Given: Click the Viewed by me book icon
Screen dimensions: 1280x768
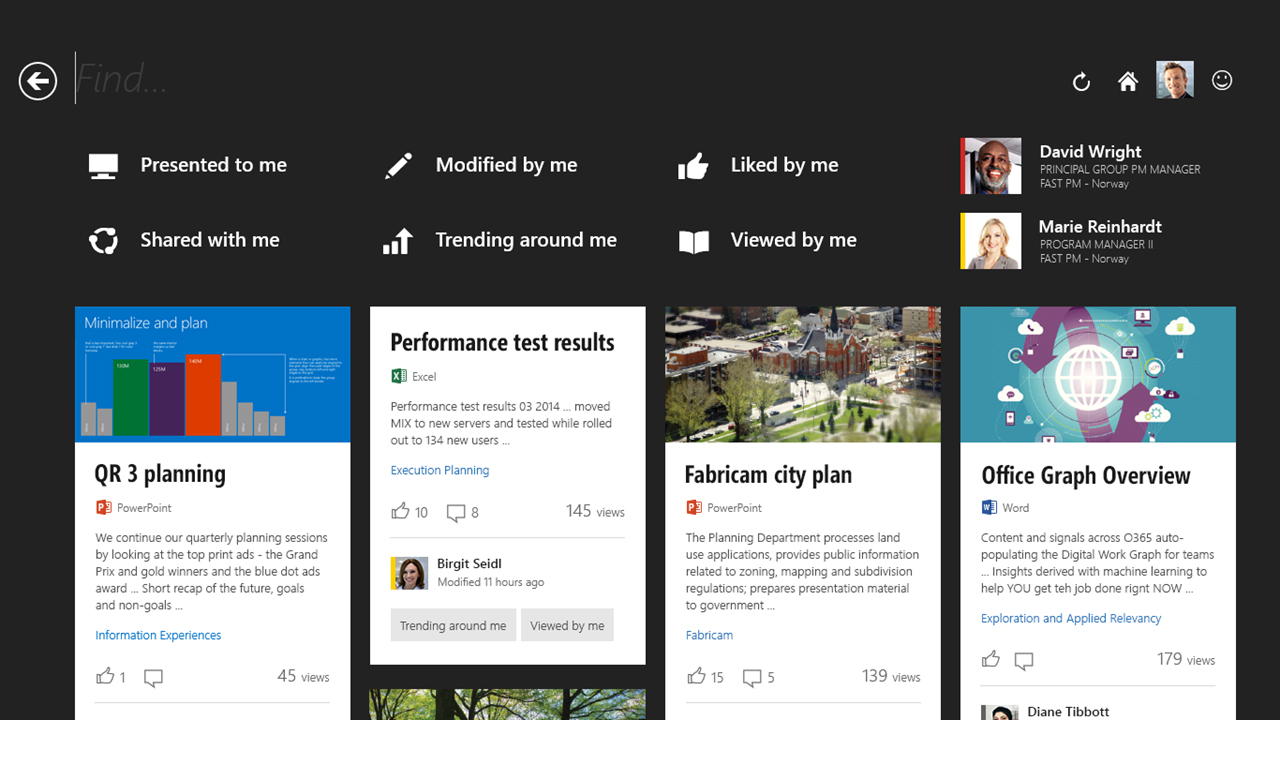Looking at the screenshot, I should (693, 241).
